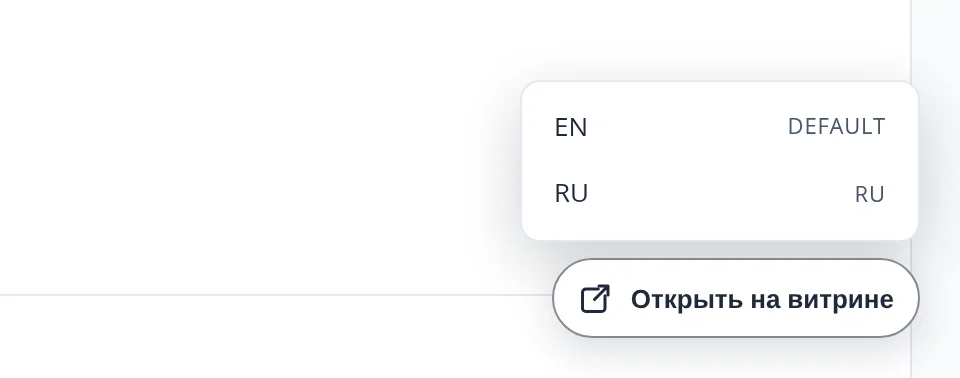Launch the open-in-new-window icon

click(x=595, y=299)
